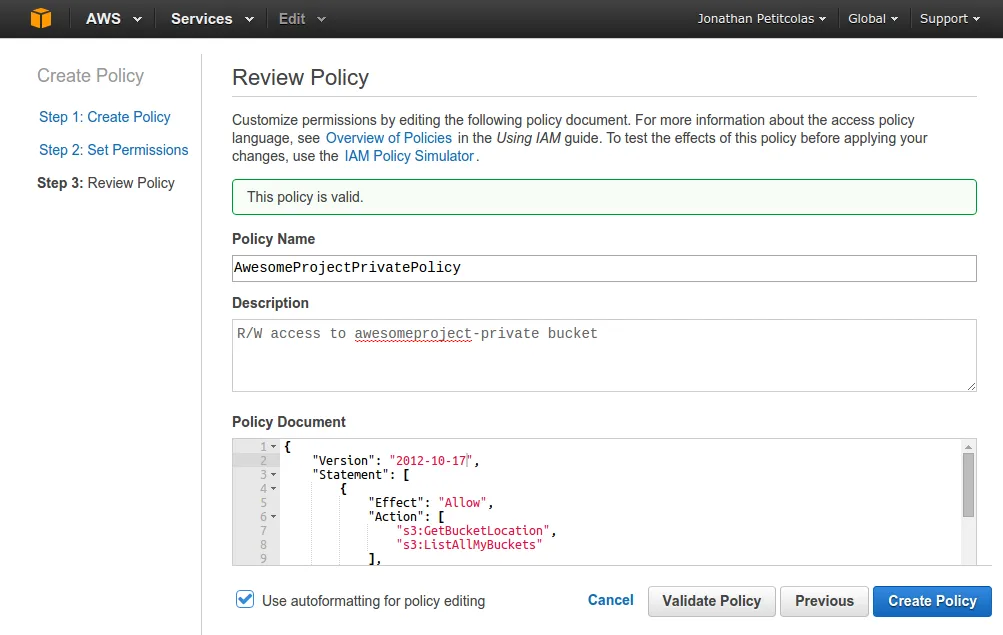Go to Step 1: Create Policy

(104, 117)
